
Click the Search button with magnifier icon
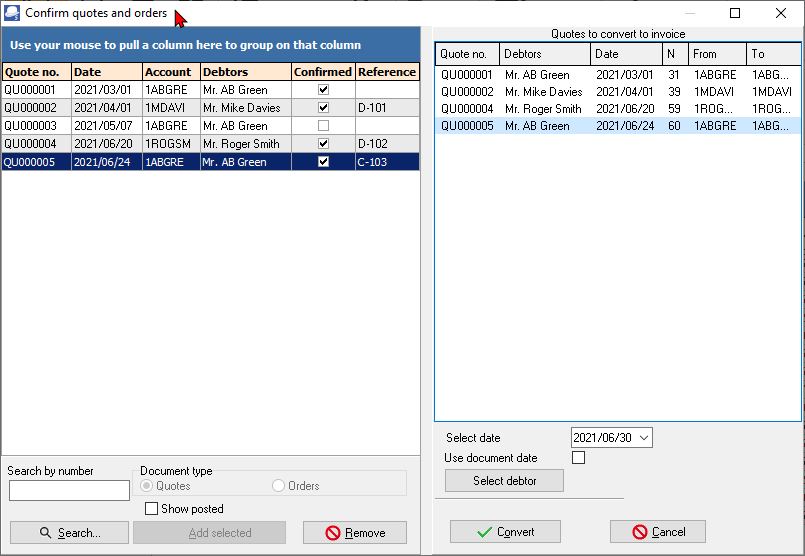[x=69, y=533]
